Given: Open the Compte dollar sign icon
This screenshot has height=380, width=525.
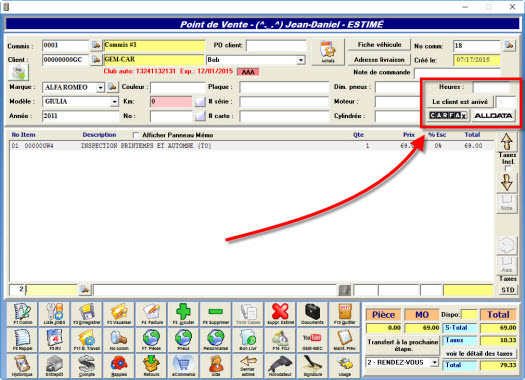Looking at the screenshot, I should pyautogui.click(x=87, y=366).
